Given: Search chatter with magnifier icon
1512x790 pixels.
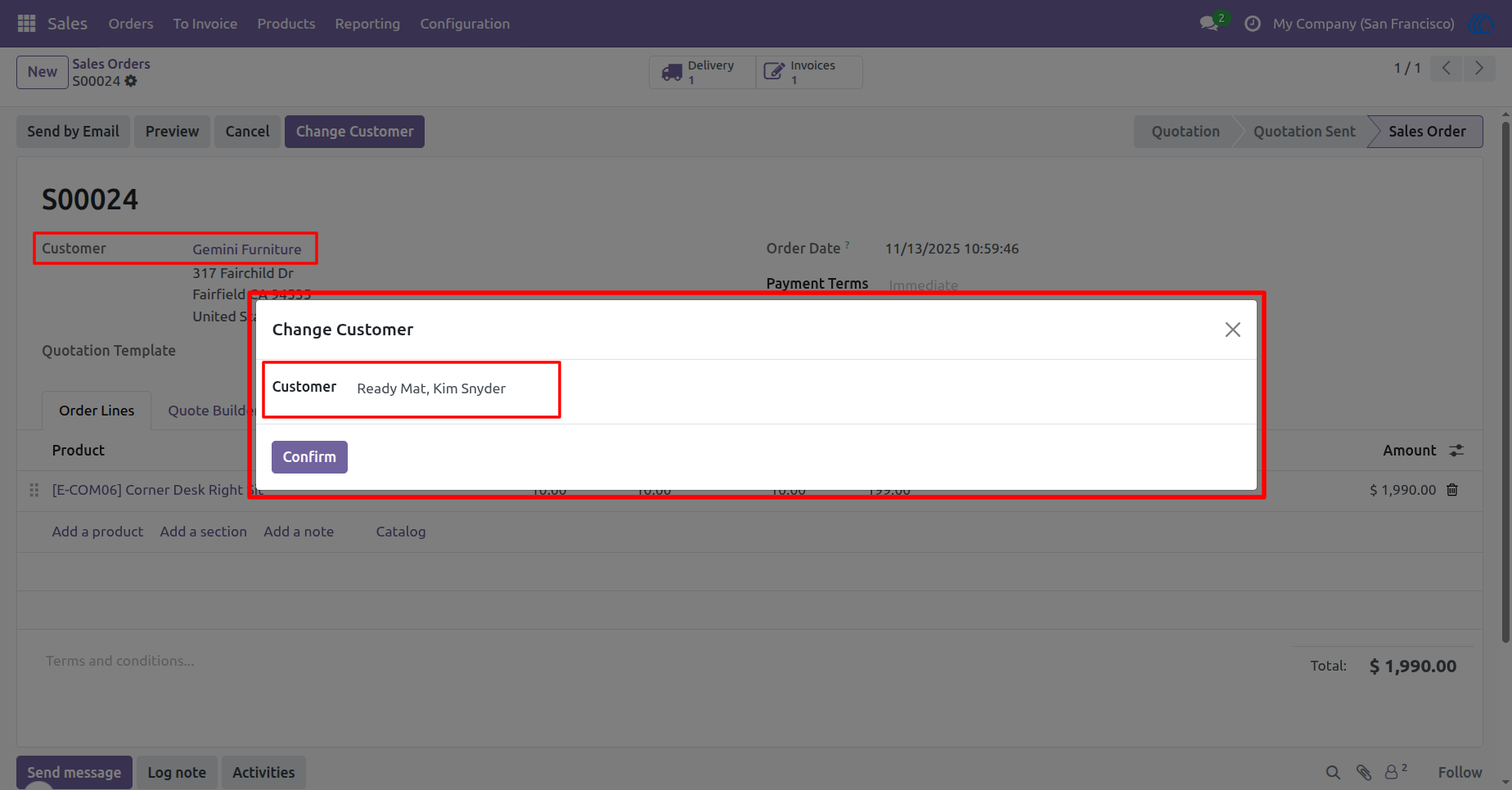Looking at the screenshot, I should click(1333, 772).
